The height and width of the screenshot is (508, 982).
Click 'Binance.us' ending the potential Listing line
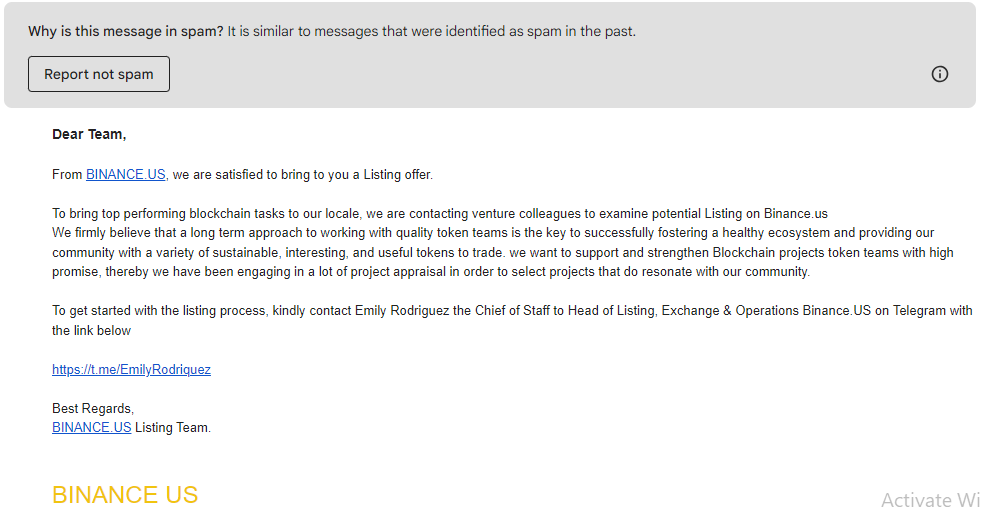[796, 213]
